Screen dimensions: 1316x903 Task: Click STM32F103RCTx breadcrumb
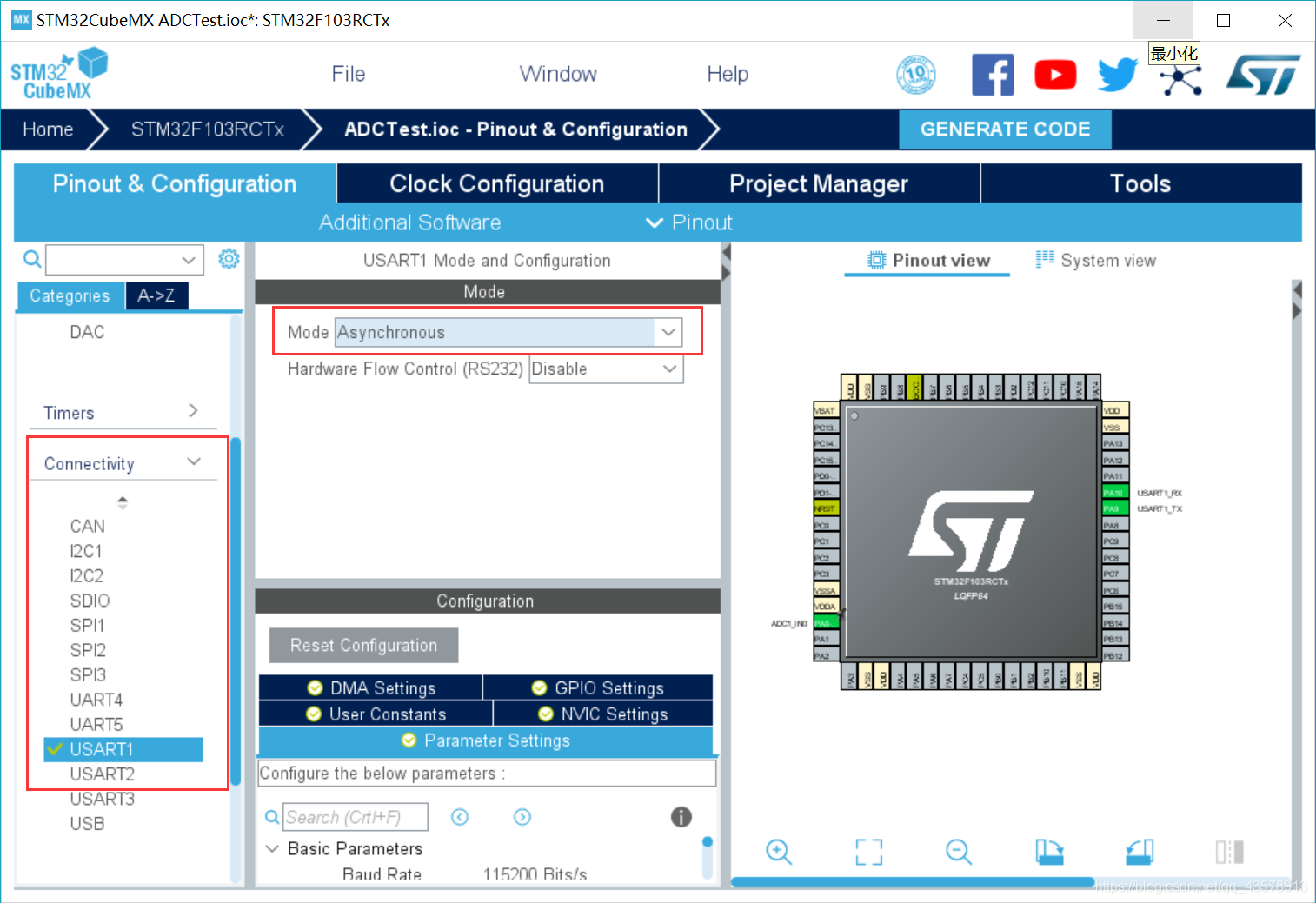tap(208, 129)
